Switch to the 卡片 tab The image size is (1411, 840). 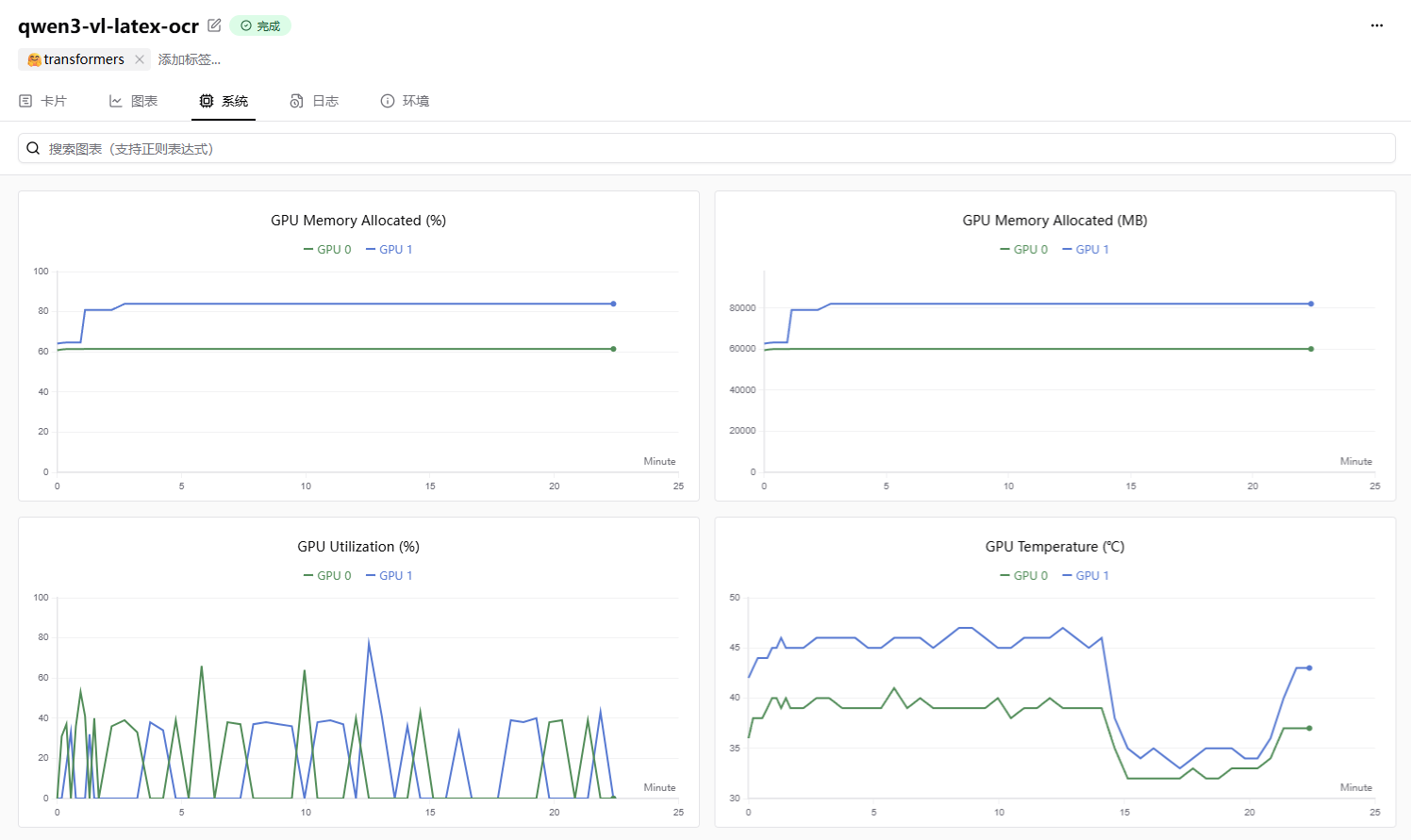tap(43, 101)
